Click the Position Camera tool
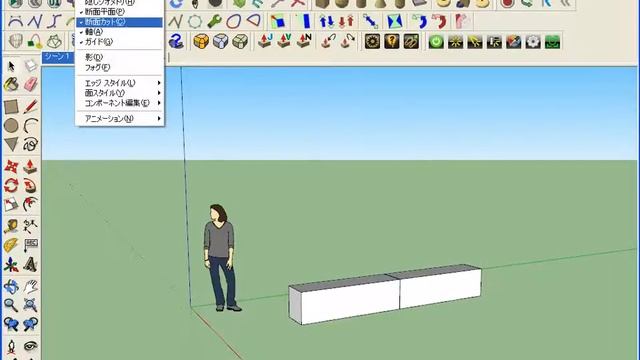This screenshot has height=360, width=640. coord(11,347)
